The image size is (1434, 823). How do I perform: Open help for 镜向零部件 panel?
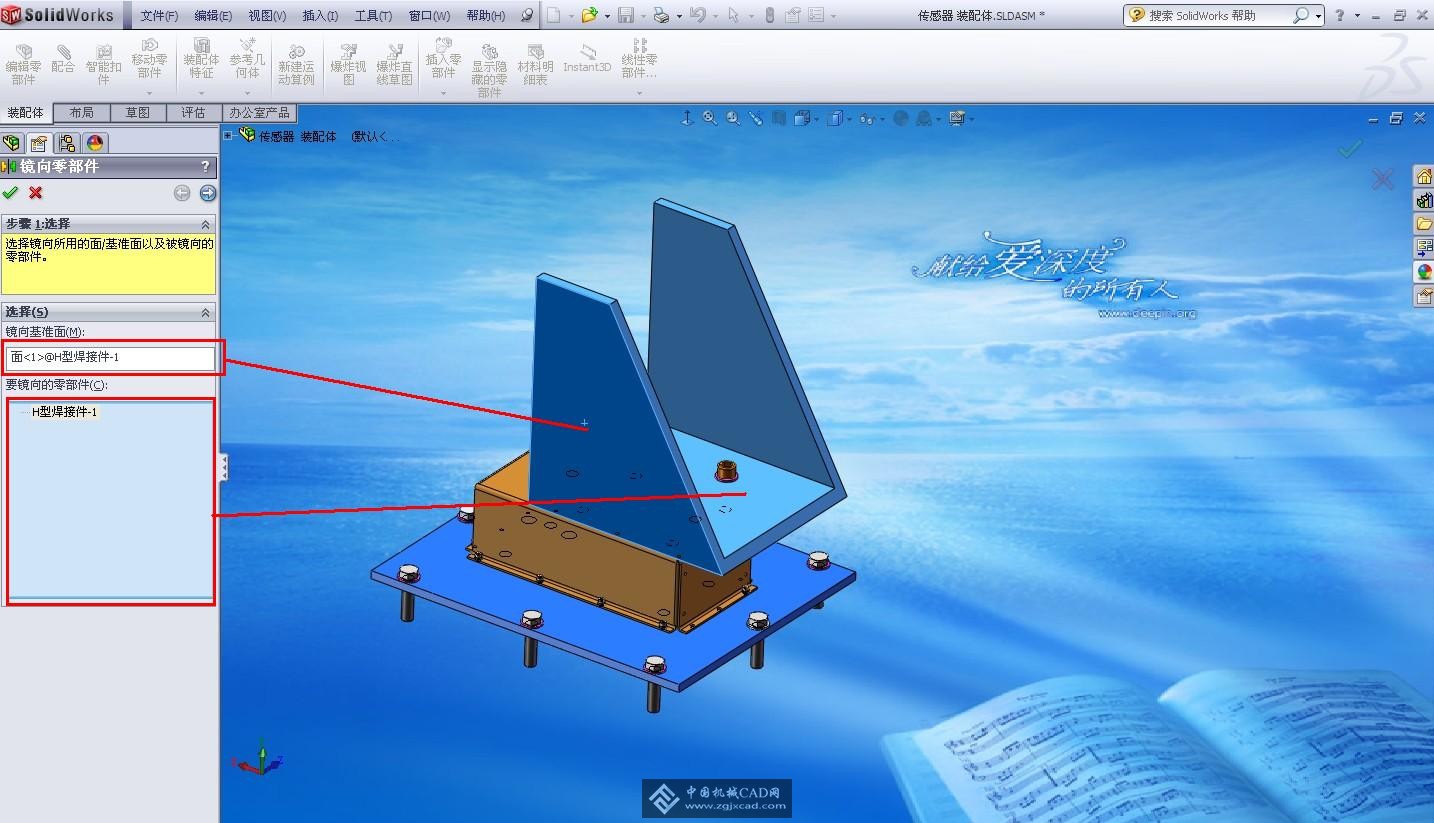pyautogui.click(x=206, y=166)
